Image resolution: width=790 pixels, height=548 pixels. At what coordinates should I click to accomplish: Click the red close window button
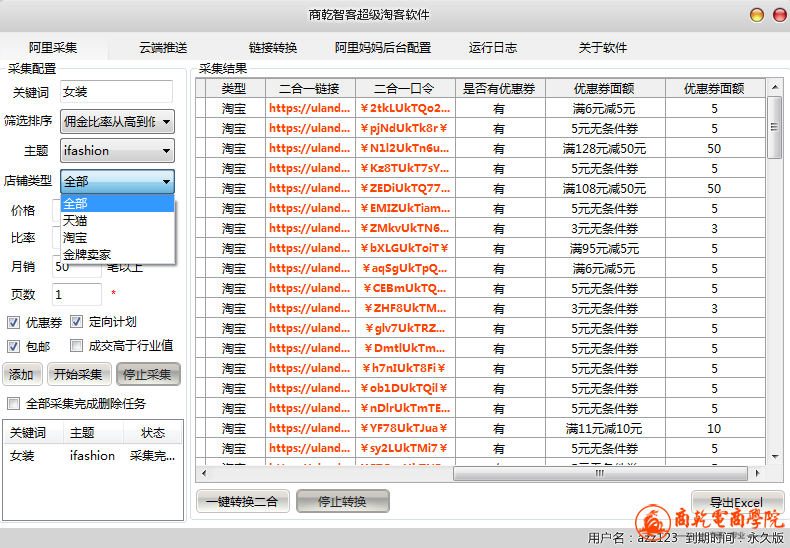tap(780, 15)
